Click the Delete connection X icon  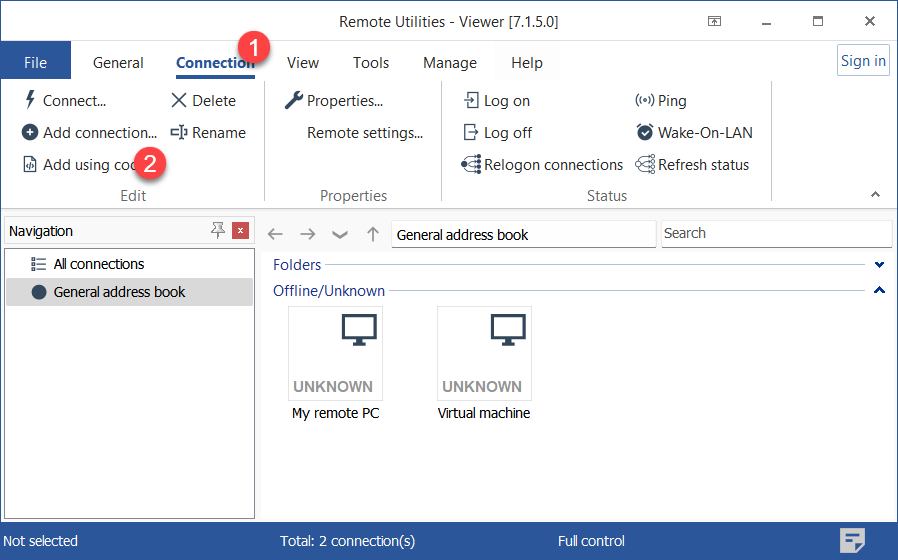click(x=179, y=100)
